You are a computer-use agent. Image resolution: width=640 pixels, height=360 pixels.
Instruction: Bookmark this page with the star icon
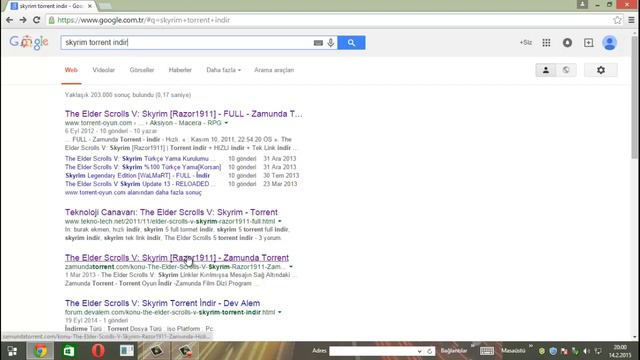[x=617, y=20]
